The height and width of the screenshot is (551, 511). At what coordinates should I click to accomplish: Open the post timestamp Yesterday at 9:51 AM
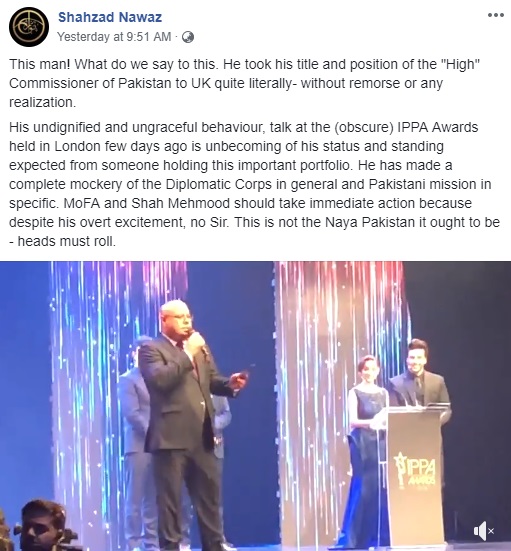click(114, 37)
